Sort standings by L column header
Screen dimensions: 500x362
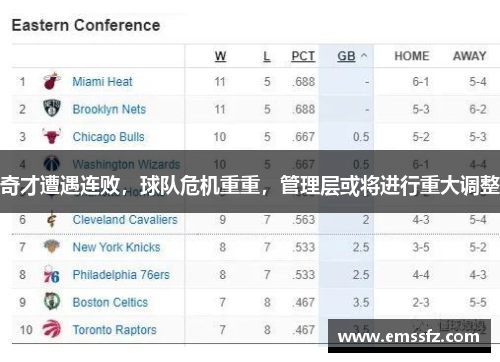coord(267,56)
